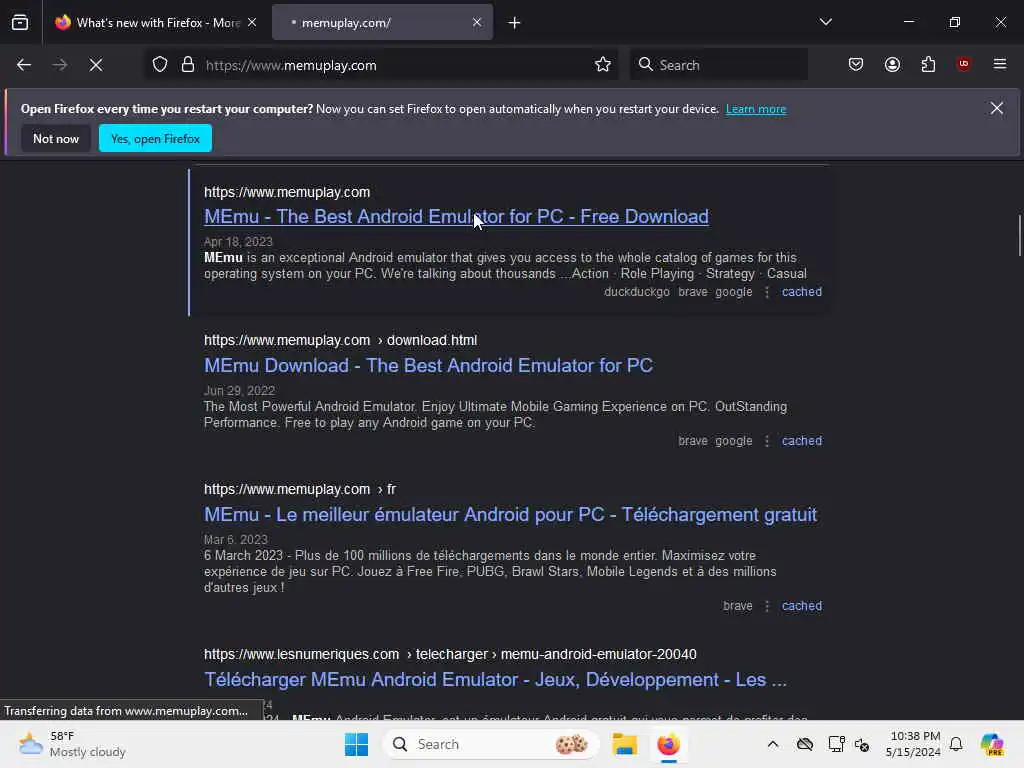Dismiss the Firefox restart notification bar
Screen dimensions: 1024x768
click(x=997, y=108)
